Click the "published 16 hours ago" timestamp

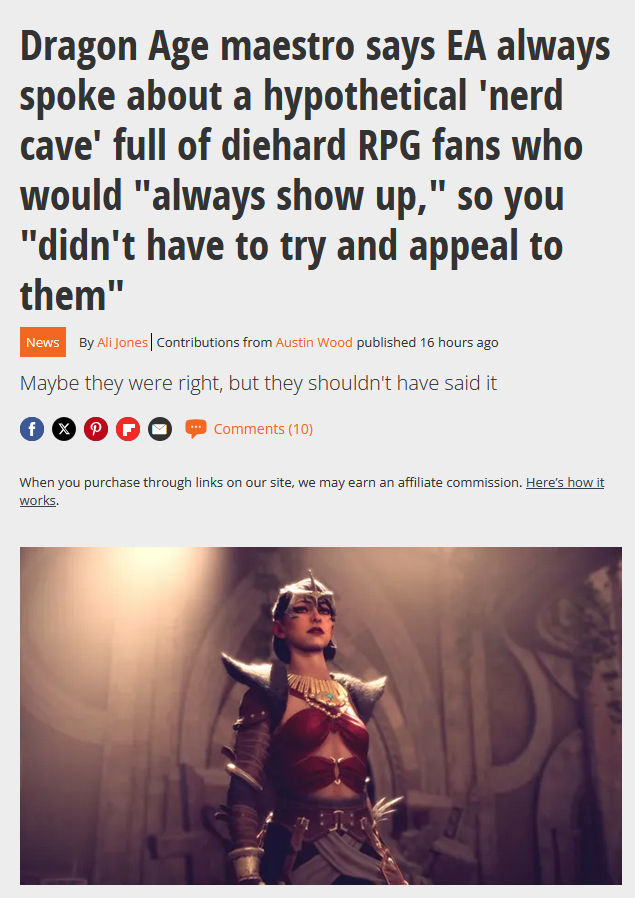427,342
